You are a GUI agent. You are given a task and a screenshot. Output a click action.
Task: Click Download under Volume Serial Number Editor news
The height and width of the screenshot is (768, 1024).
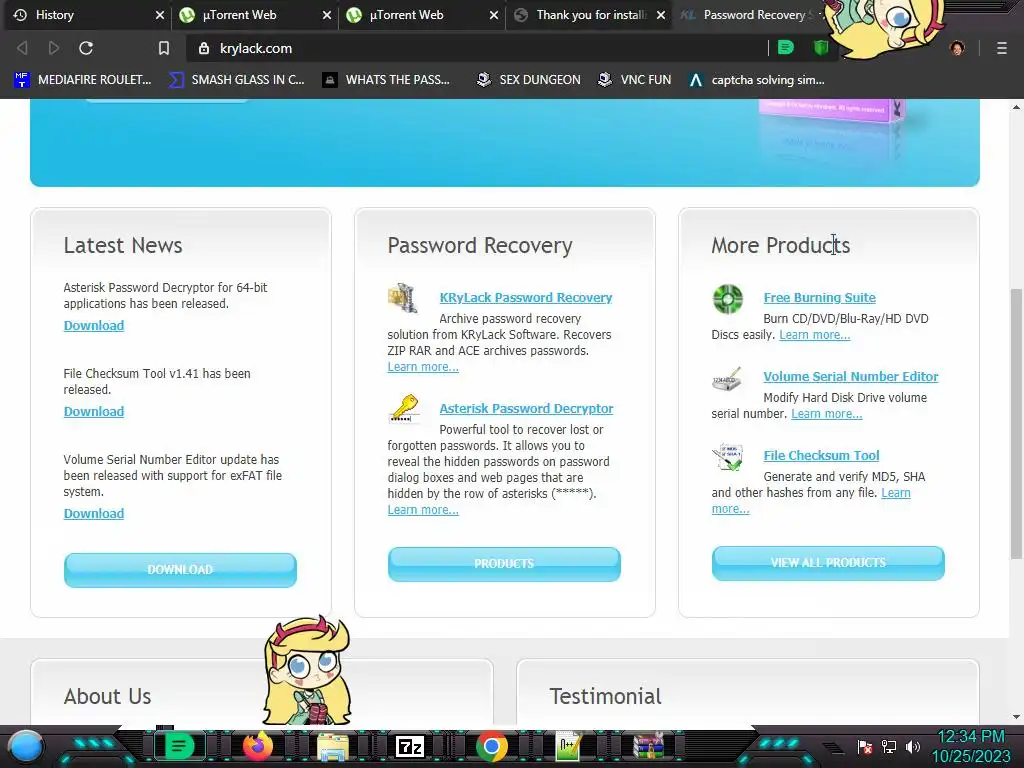click(x=94, y=513)
